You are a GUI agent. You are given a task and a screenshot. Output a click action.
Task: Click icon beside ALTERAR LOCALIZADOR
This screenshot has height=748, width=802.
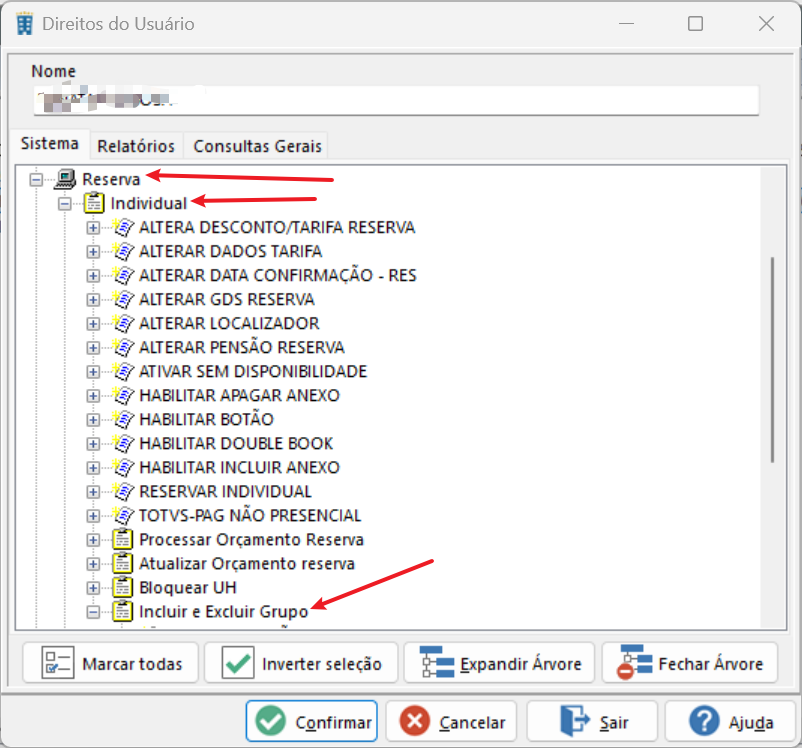click(x=123, y=323)
